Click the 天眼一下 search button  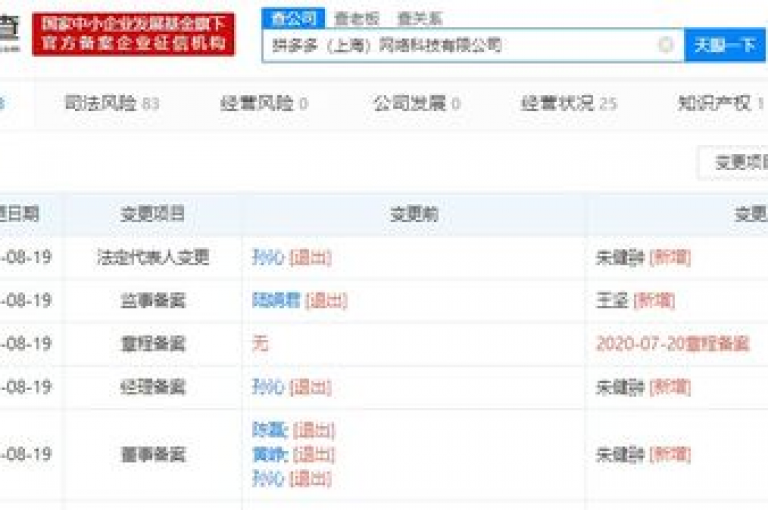725,45
